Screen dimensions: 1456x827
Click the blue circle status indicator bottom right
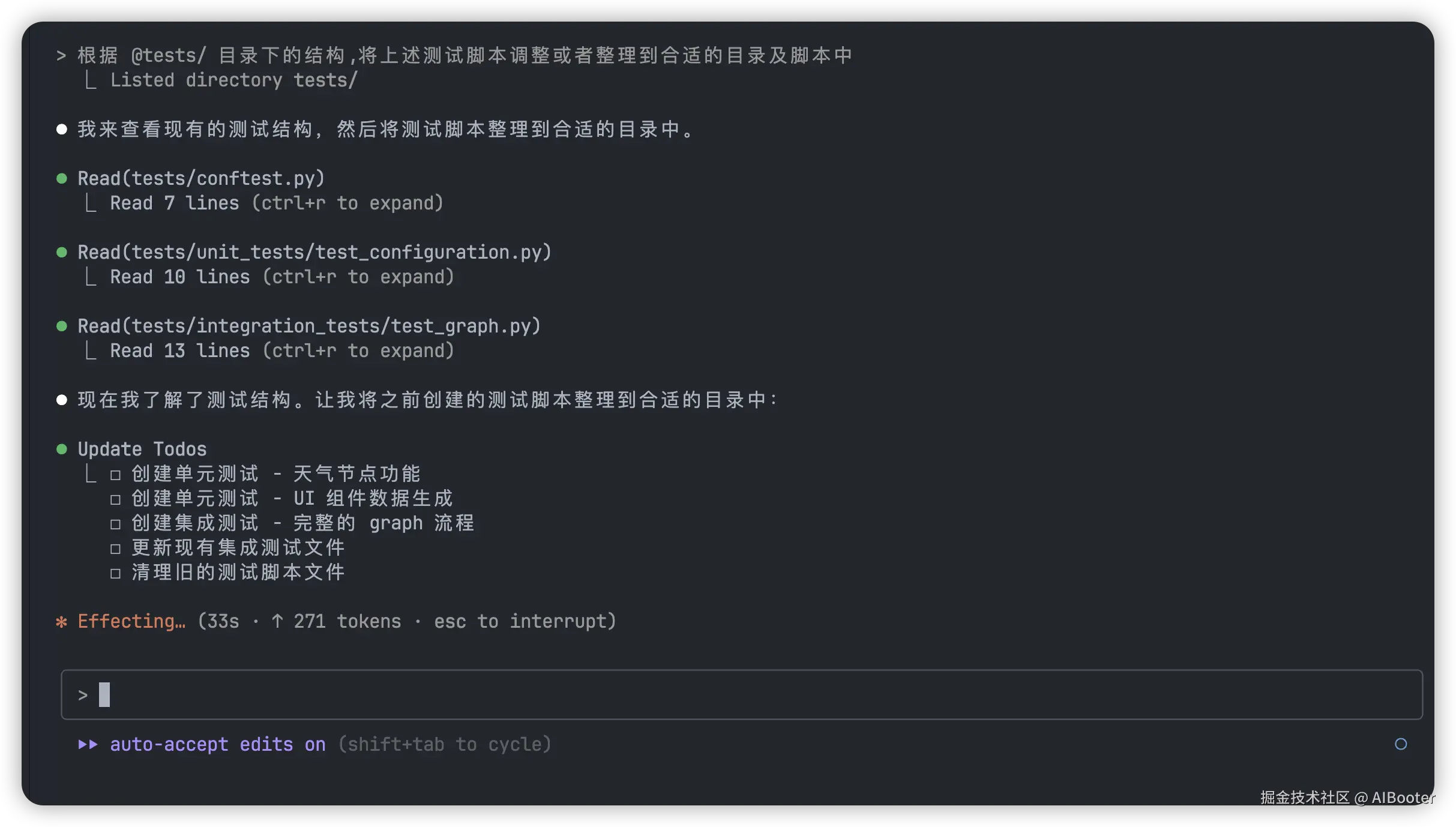tap(1400, 744)
